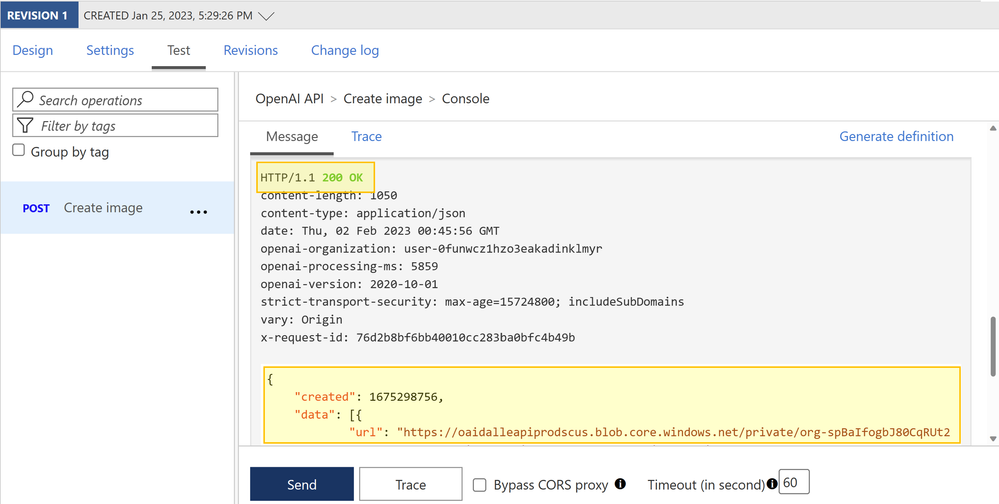Expand the revision created date chevron

(266, 16)
